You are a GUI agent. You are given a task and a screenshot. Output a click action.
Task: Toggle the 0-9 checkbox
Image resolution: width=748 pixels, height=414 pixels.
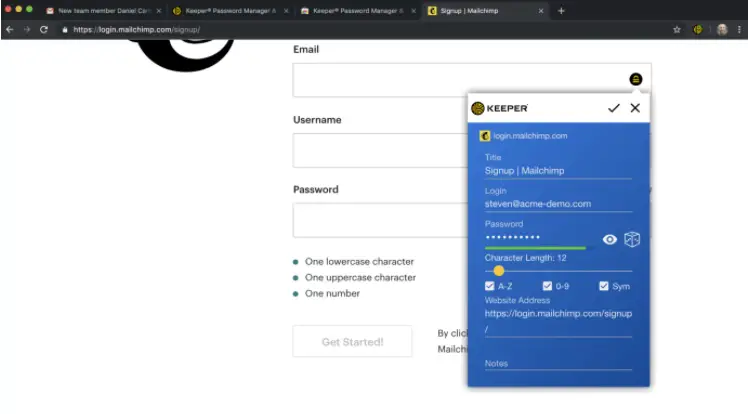point(547,286)
